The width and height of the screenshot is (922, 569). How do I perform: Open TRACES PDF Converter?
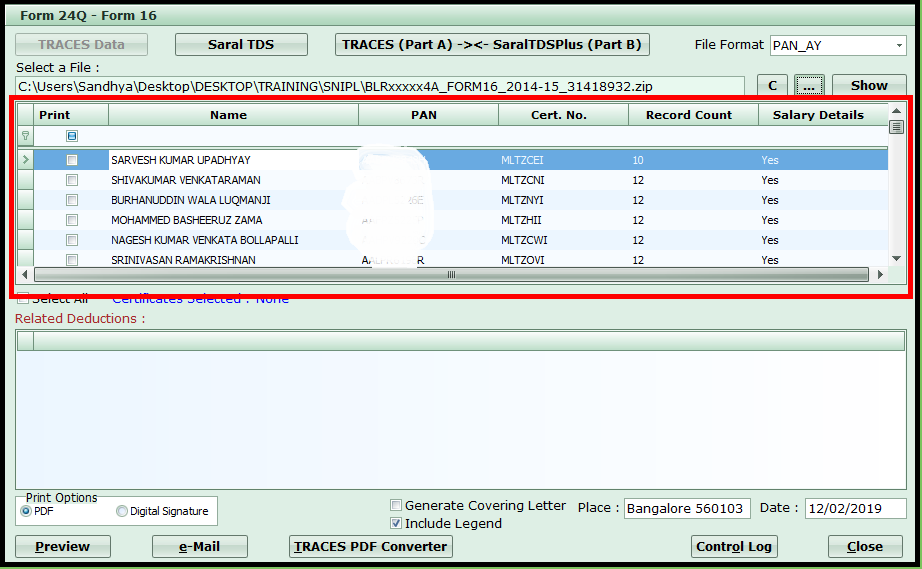pos(371,547)
